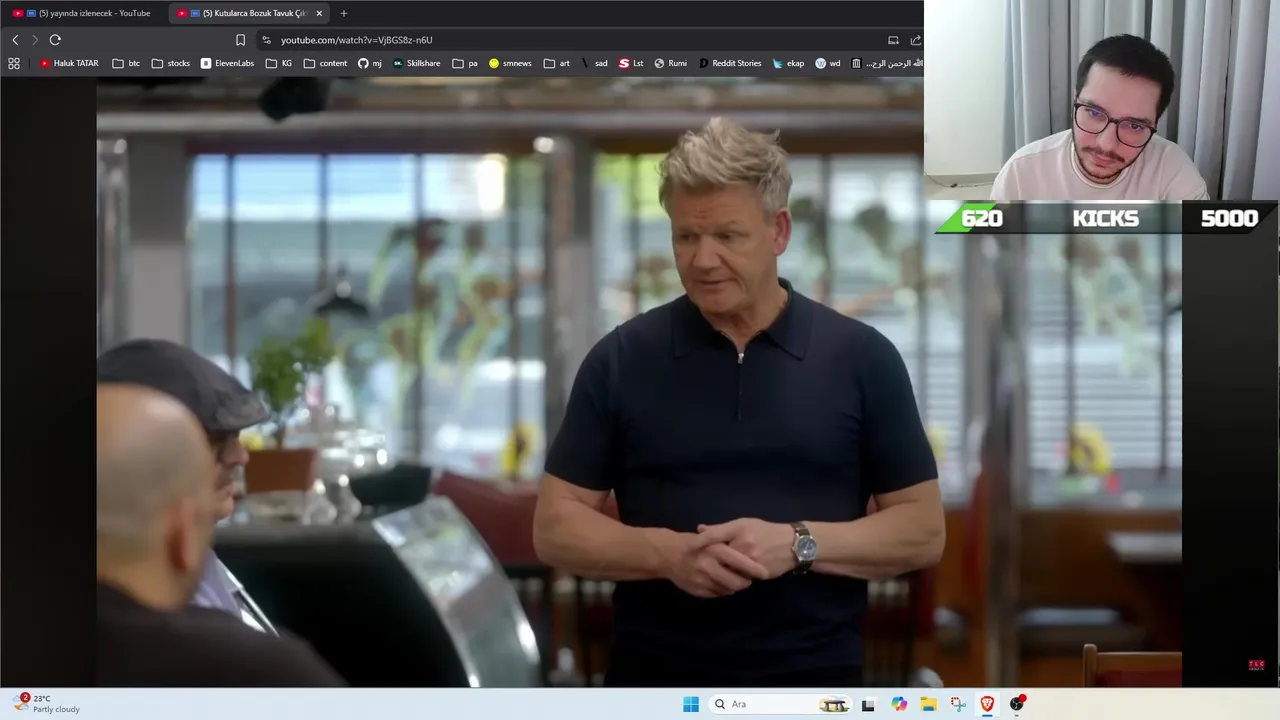Open Snipping Tool from the taskbar

(x=958, y=704)
